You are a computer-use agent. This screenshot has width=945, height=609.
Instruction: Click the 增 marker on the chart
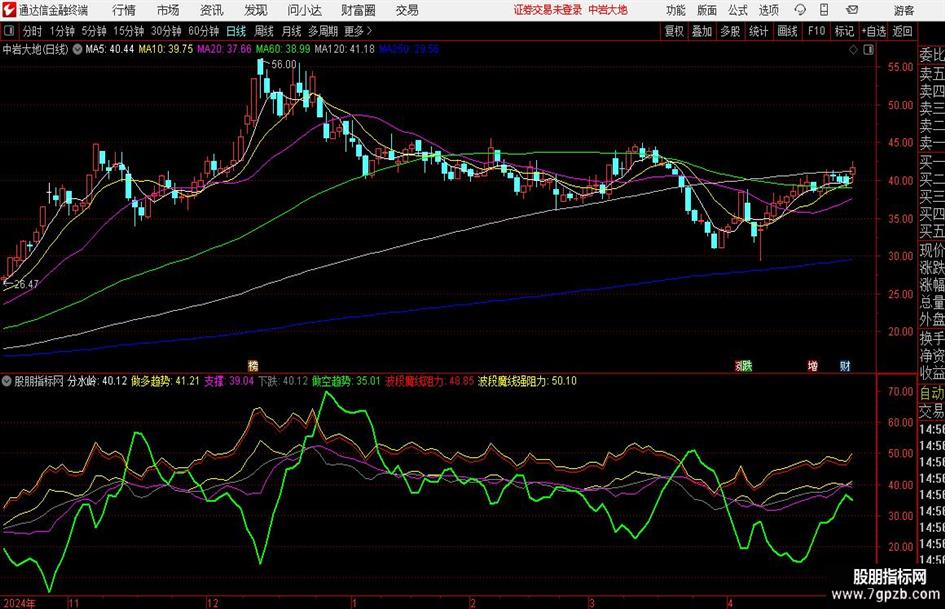[x=813, y=366]
